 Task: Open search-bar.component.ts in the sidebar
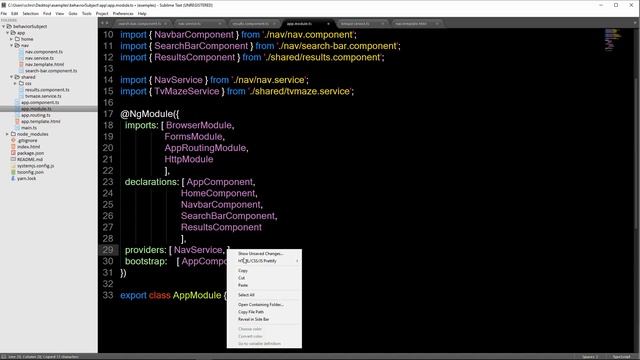51,71
